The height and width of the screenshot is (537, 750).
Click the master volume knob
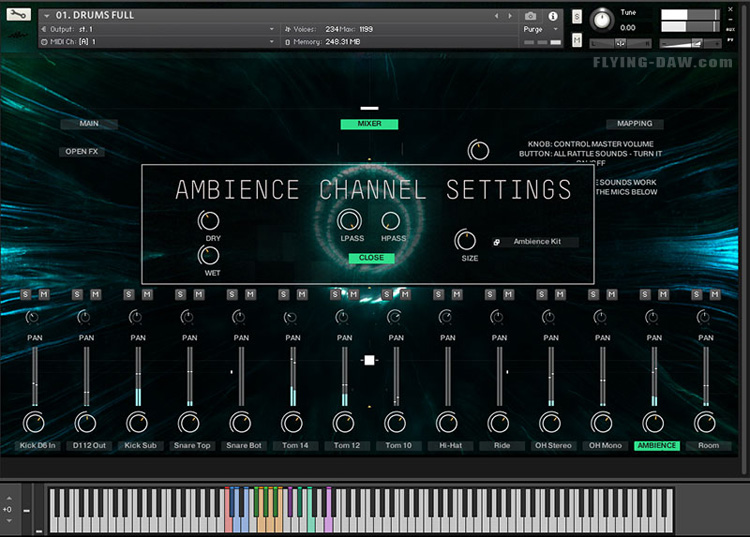[x=478, y=151]
